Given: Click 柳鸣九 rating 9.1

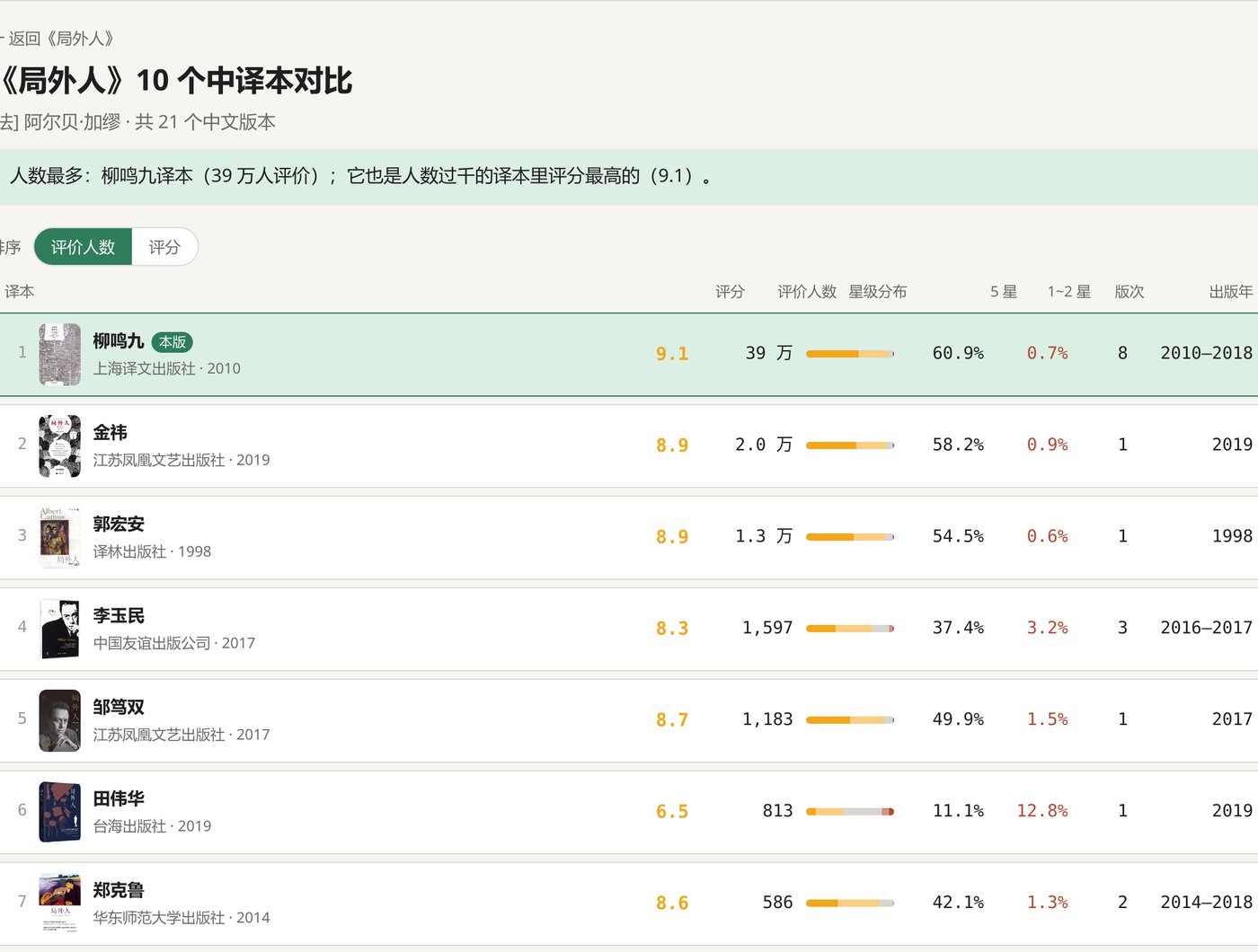Looking at the screenshot, I should pos(672,354).
